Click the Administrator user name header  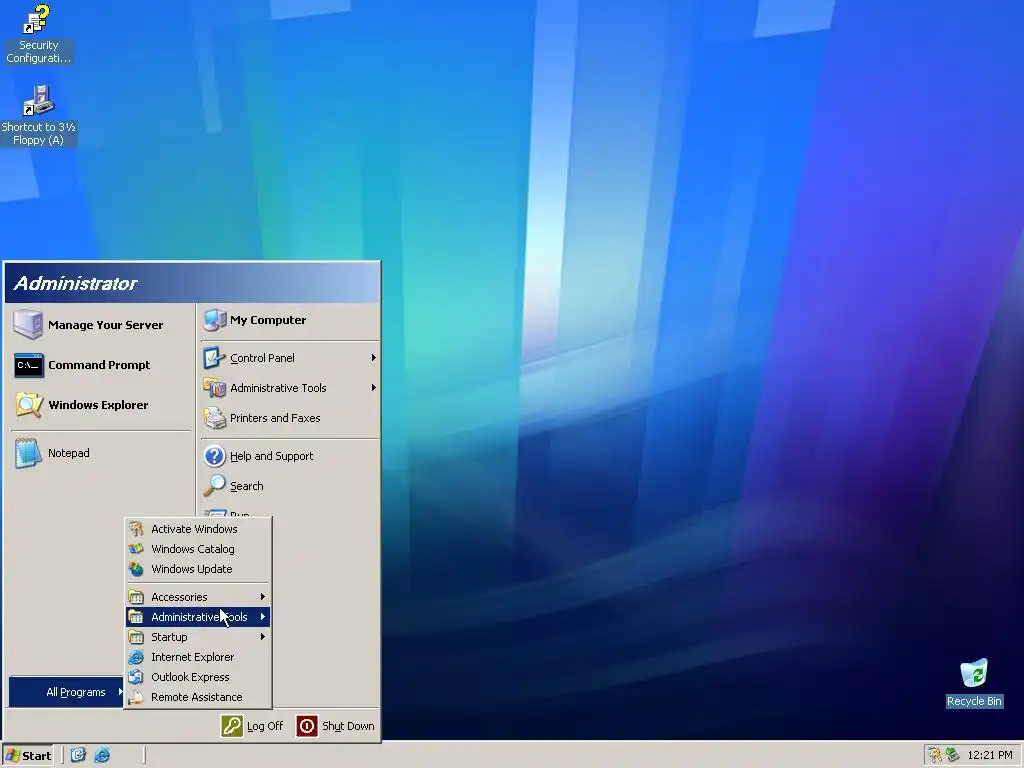click(75, 283)
